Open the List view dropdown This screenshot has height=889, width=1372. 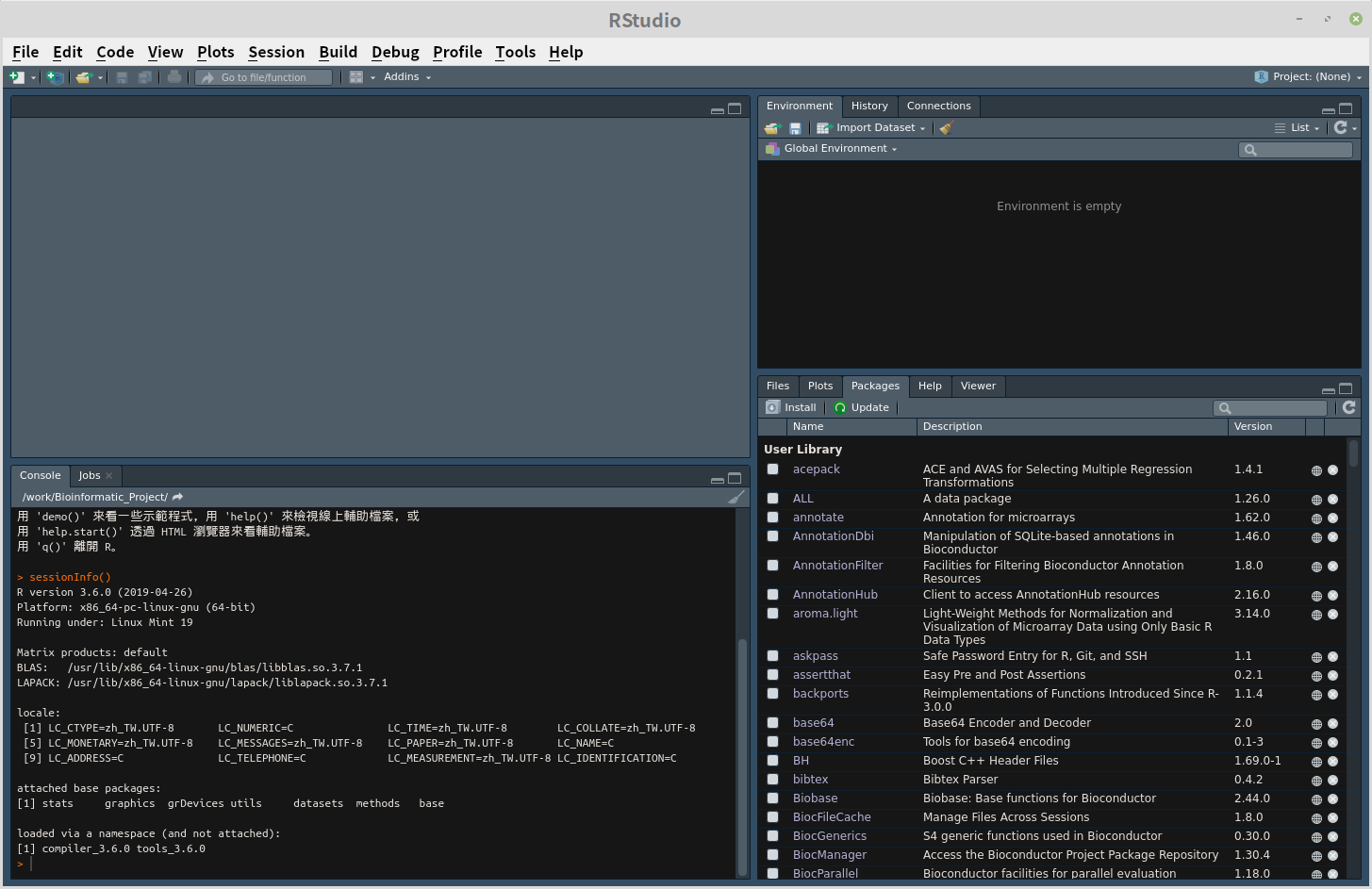pos(1298,127)
